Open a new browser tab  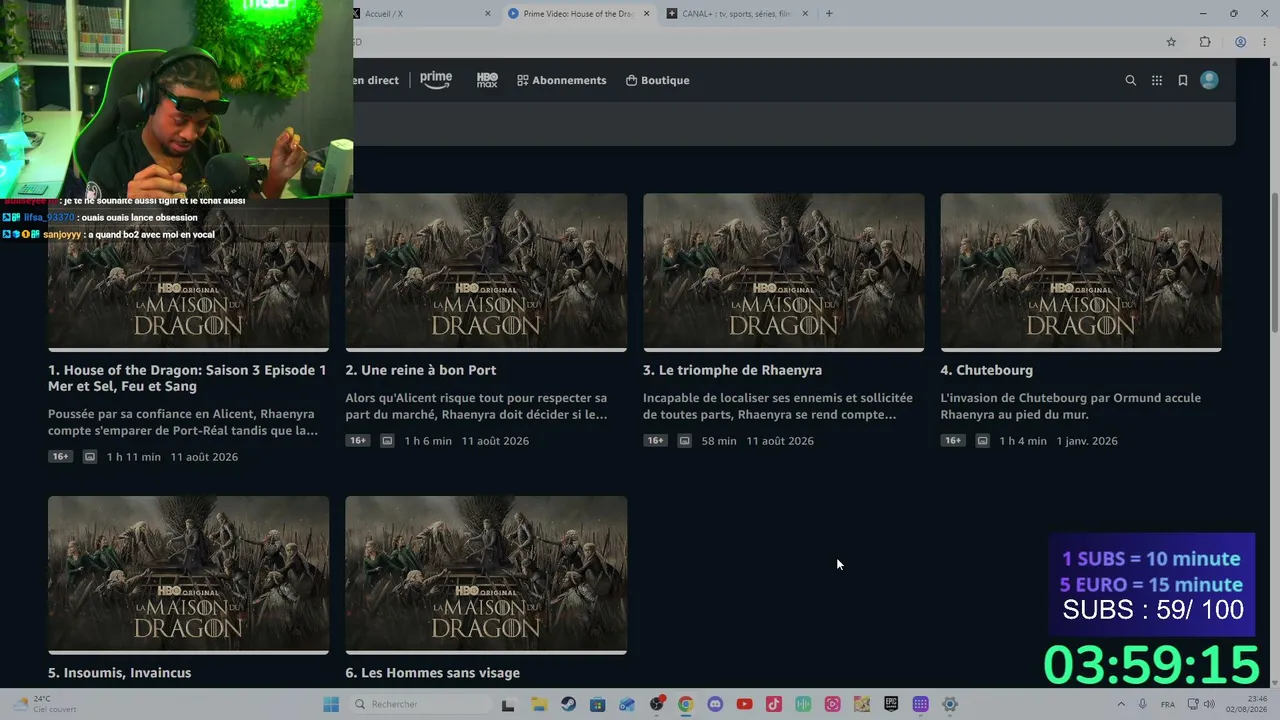tap(829, 14)
